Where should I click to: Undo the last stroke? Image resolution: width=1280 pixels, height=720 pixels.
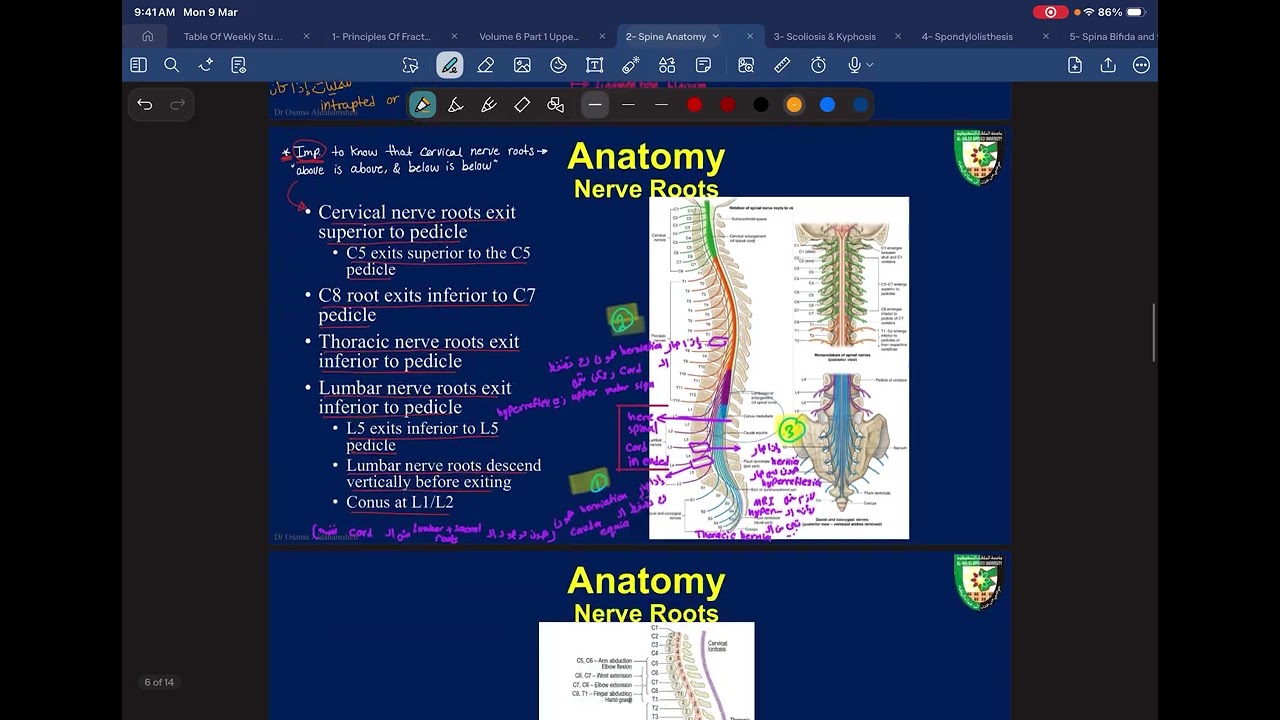[145, 104]
